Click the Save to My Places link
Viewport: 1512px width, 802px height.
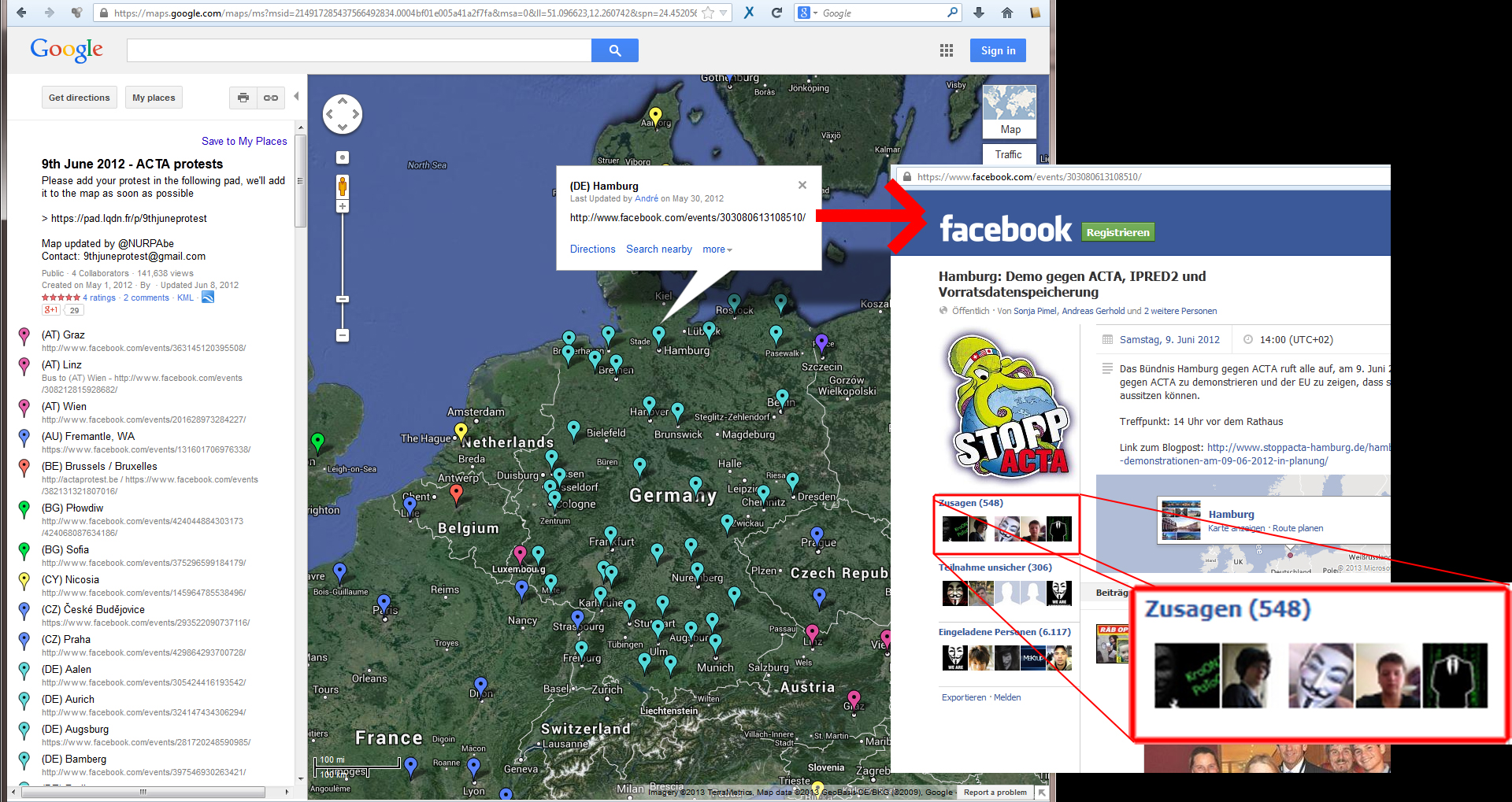[244, 141]
